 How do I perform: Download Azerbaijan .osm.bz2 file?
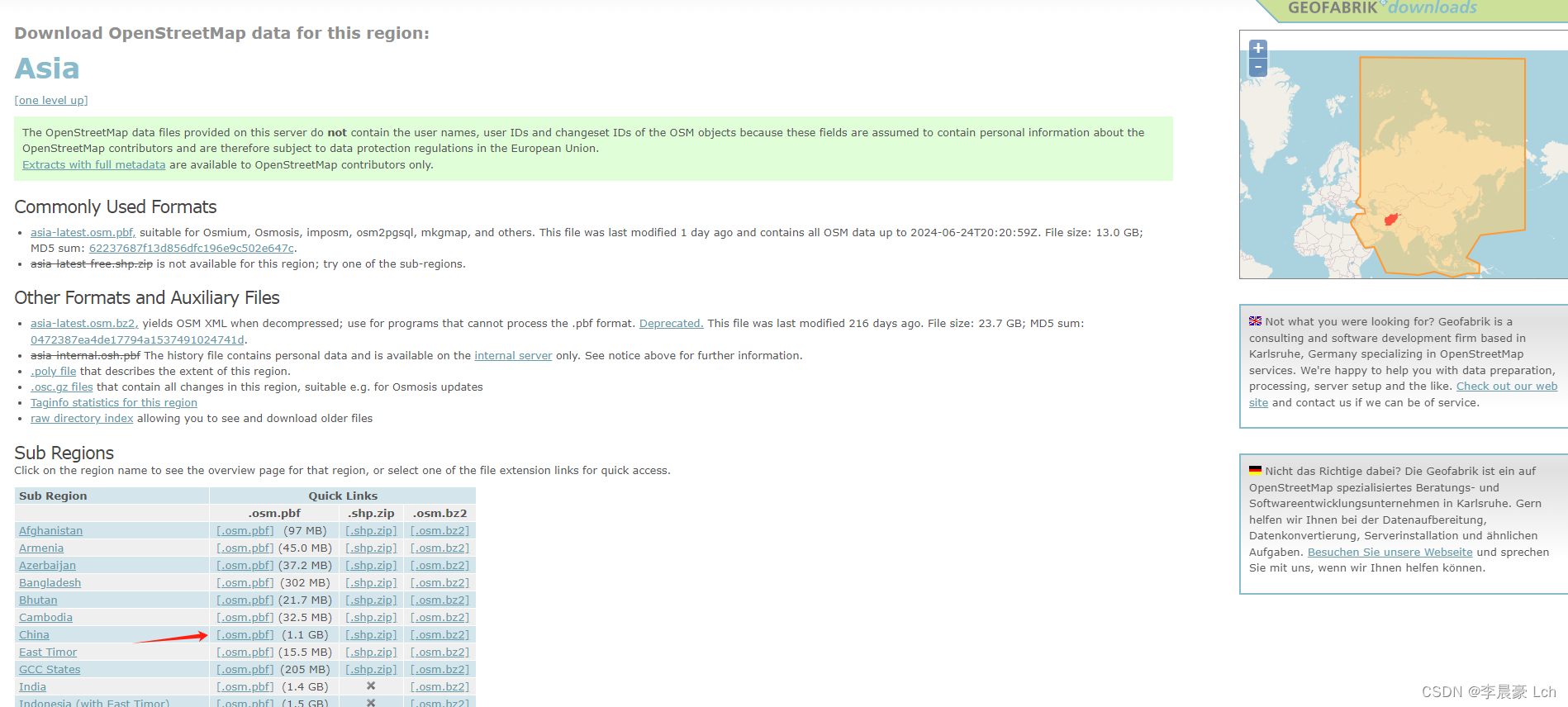pos(440,565)
